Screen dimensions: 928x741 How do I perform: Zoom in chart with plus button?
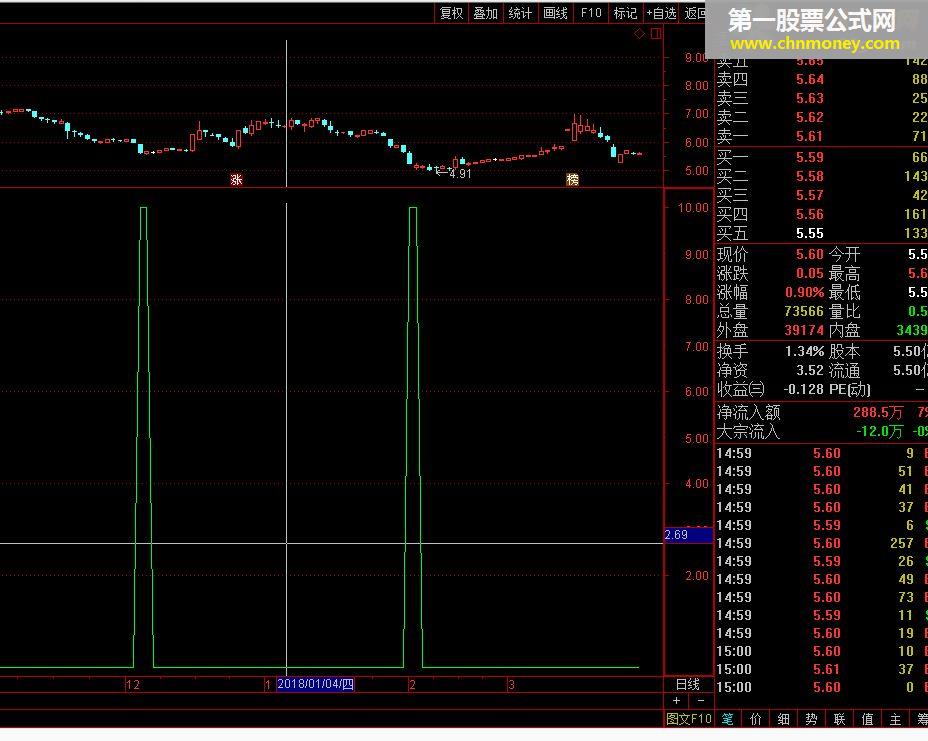click(x=676, y=701)
